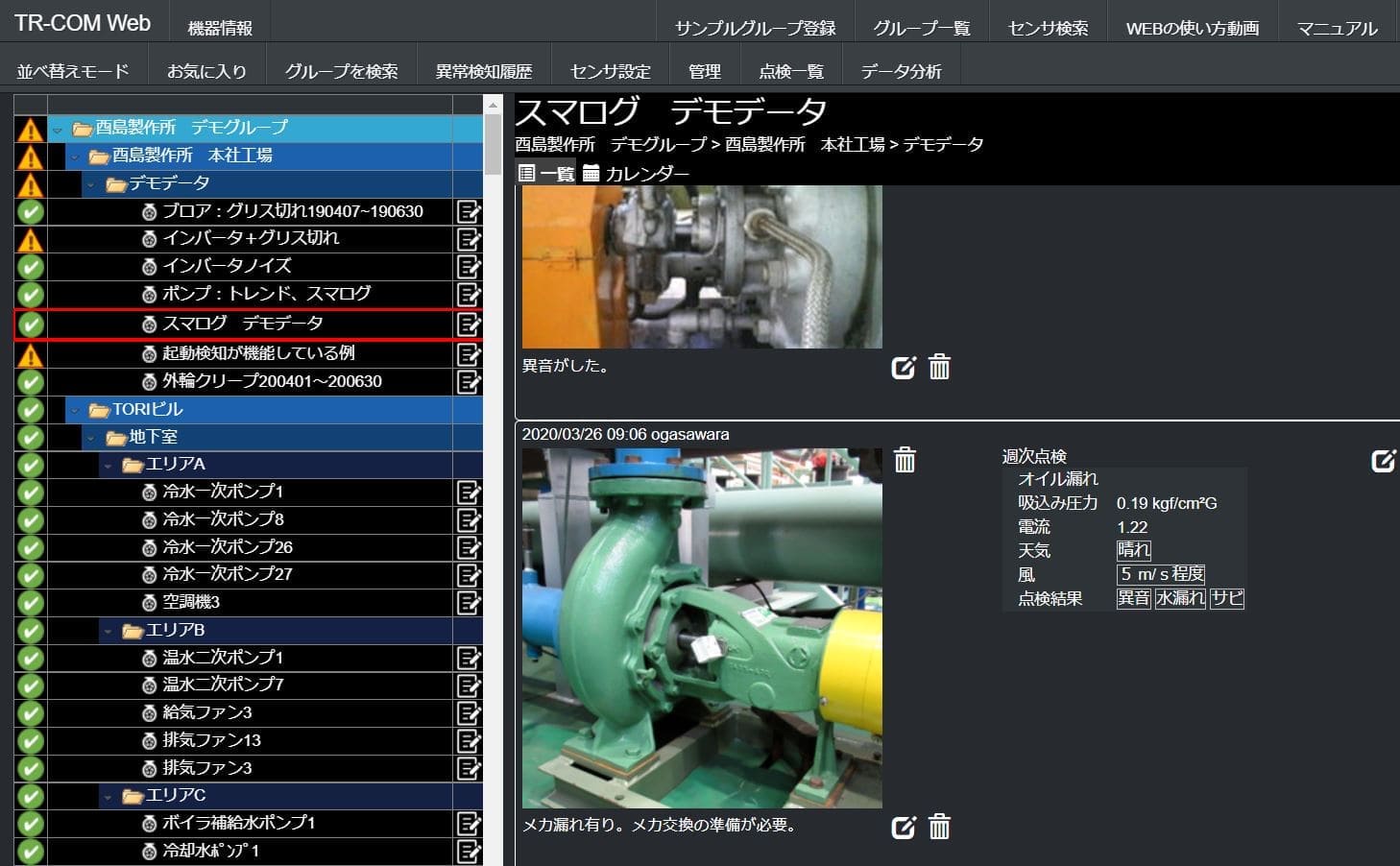Select the 晴れ weather tag

pyautogui.click(x=1134, y=550)
